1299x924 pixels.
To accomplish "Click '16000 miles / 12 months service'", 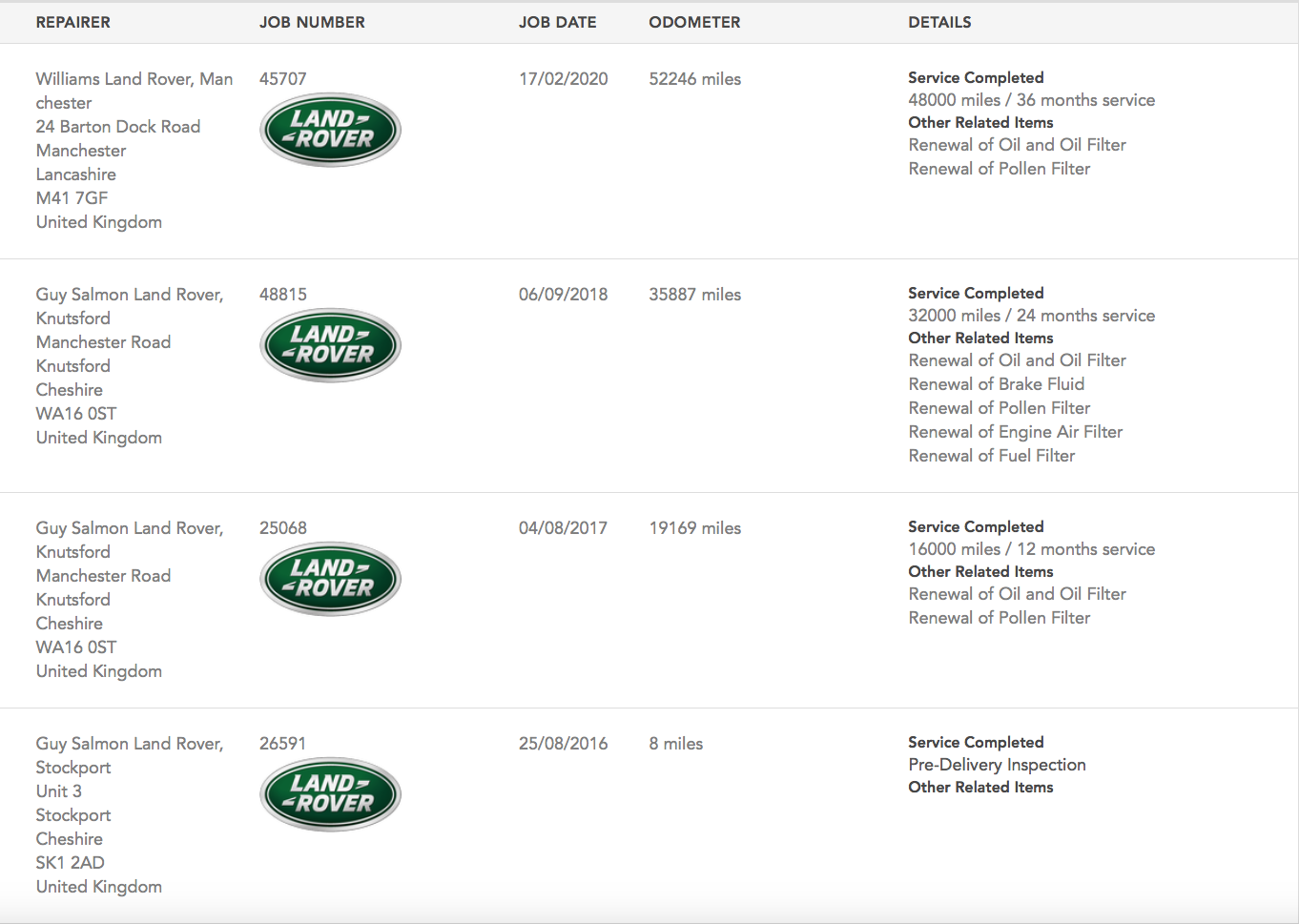I will (1032, 549).
